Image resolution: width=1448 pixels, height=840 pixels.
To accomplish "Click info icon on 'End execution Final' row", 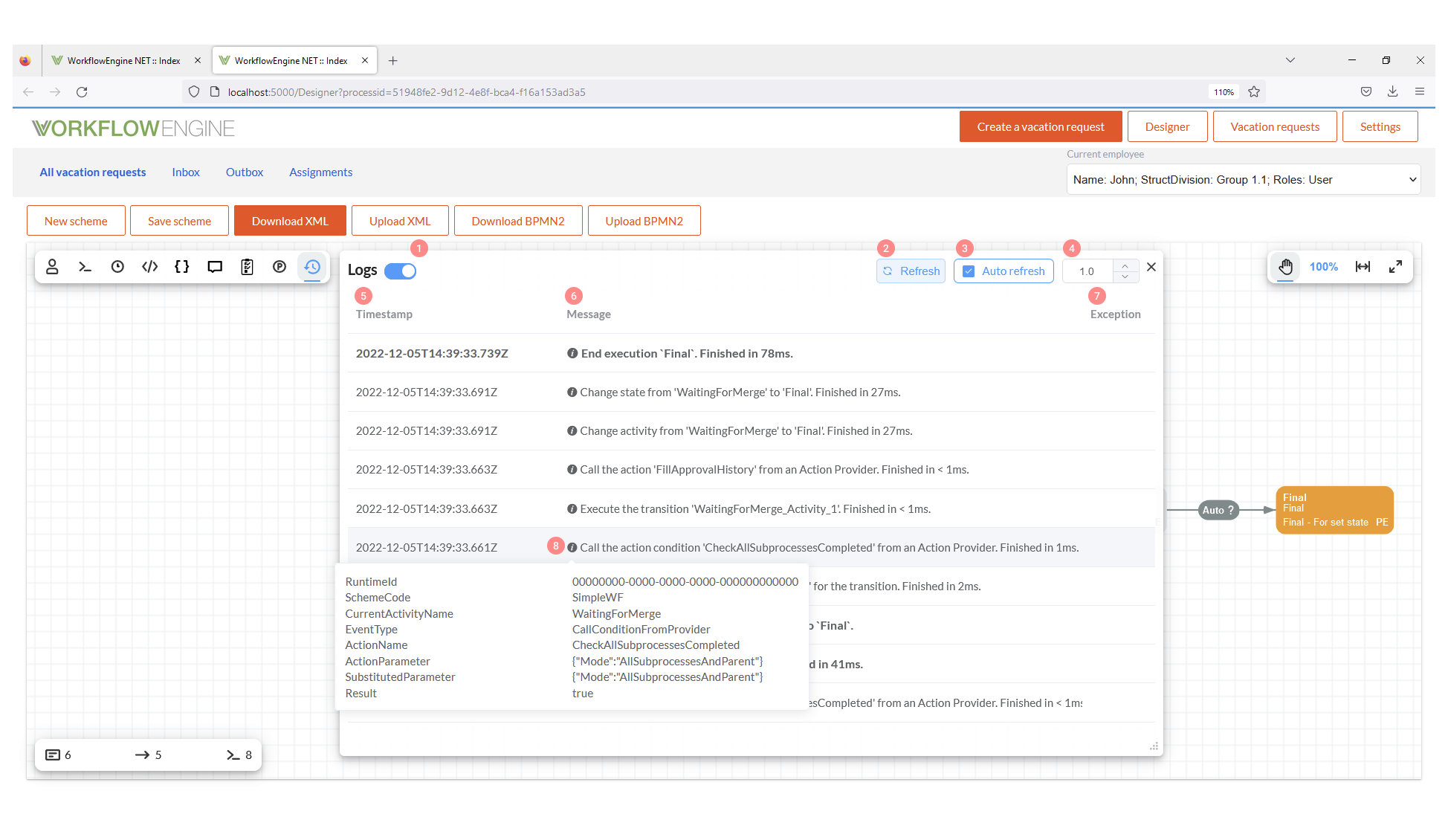I will click(572, 354).
